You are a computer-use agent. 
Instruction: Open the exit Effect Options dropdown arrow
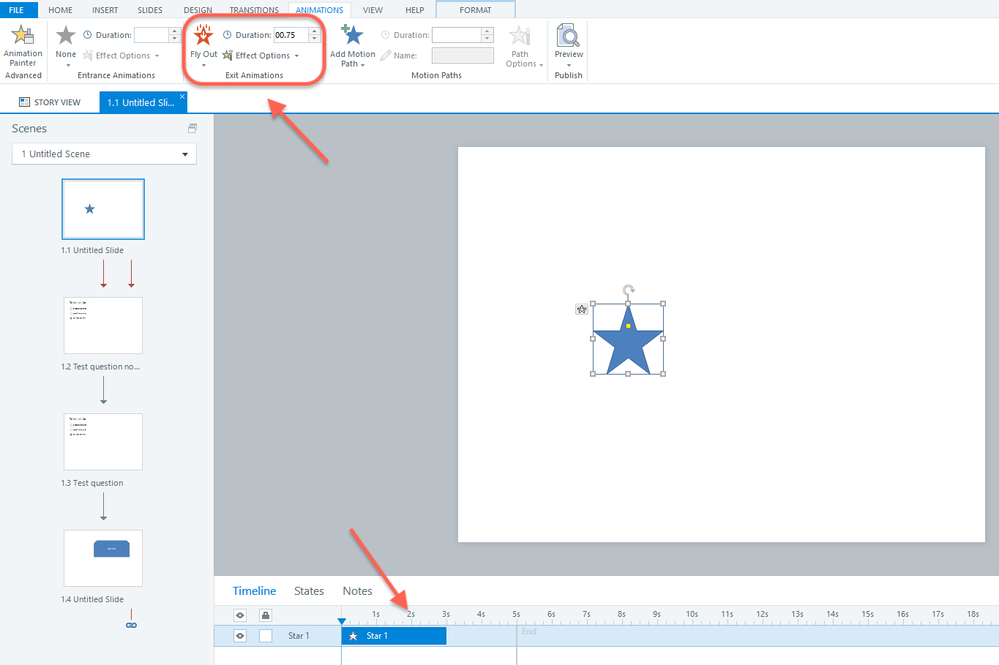297,56
